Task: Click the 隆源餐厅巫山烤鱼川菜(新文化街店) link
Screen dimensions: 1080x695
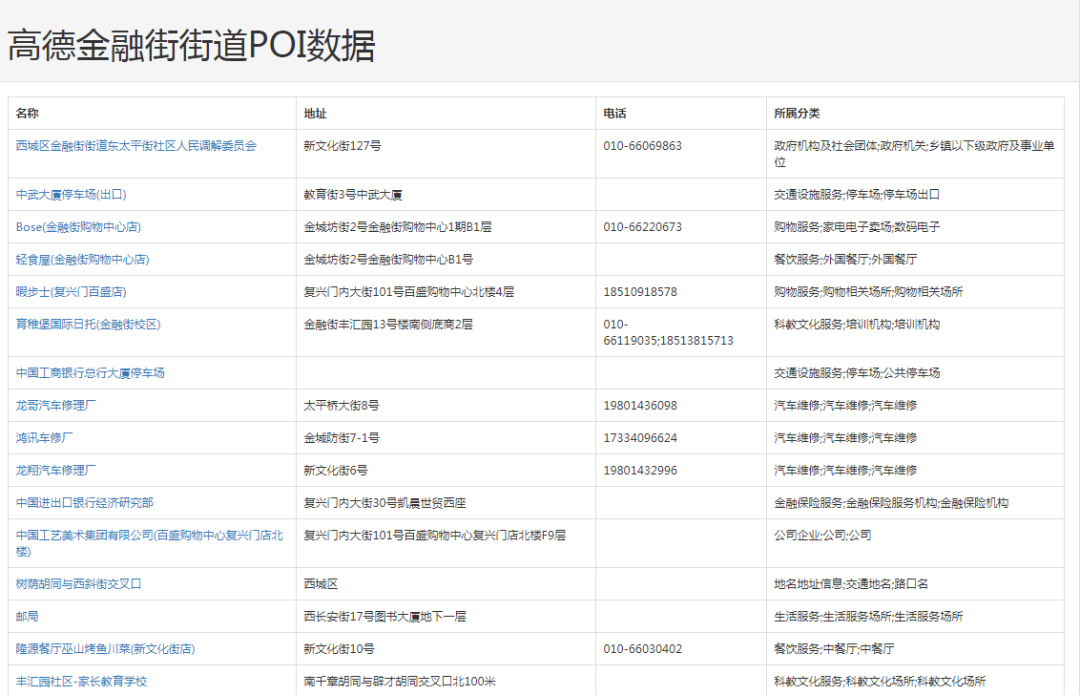Action: [104, 648]
